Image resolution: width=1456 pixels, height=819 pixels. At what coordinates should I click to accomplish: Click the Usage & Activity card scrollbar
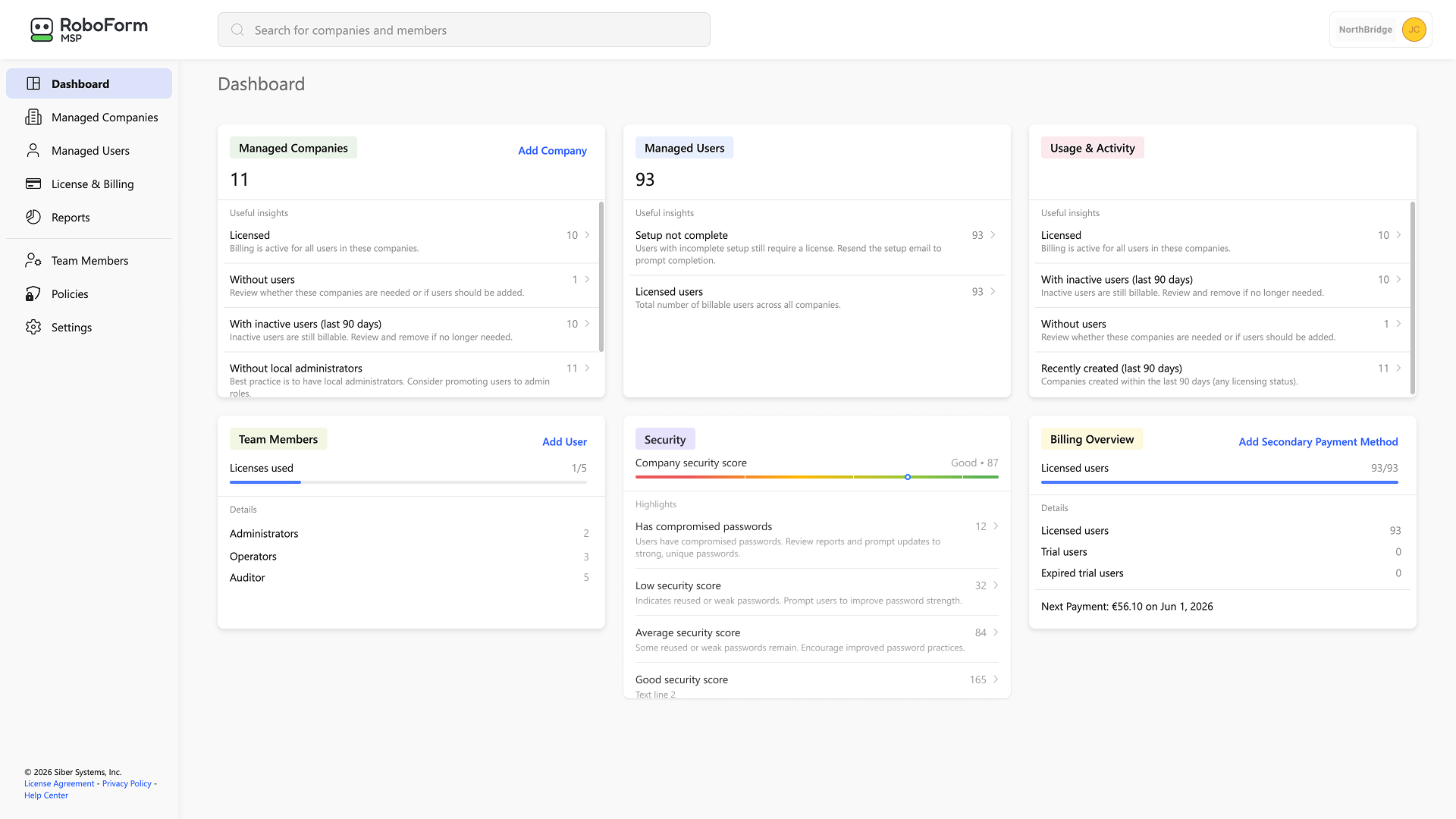click(1413, 297)
